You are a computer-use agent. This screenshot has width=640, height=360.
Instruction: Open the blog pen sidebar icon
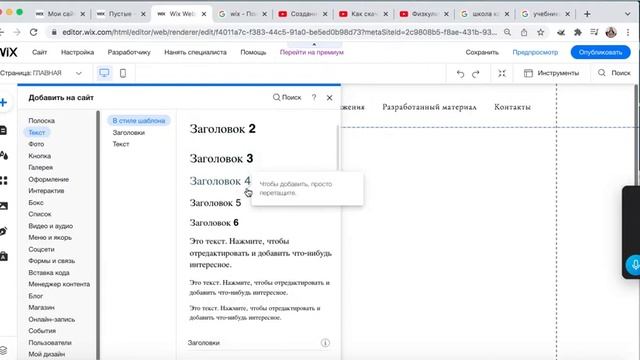tap(4, 231)
